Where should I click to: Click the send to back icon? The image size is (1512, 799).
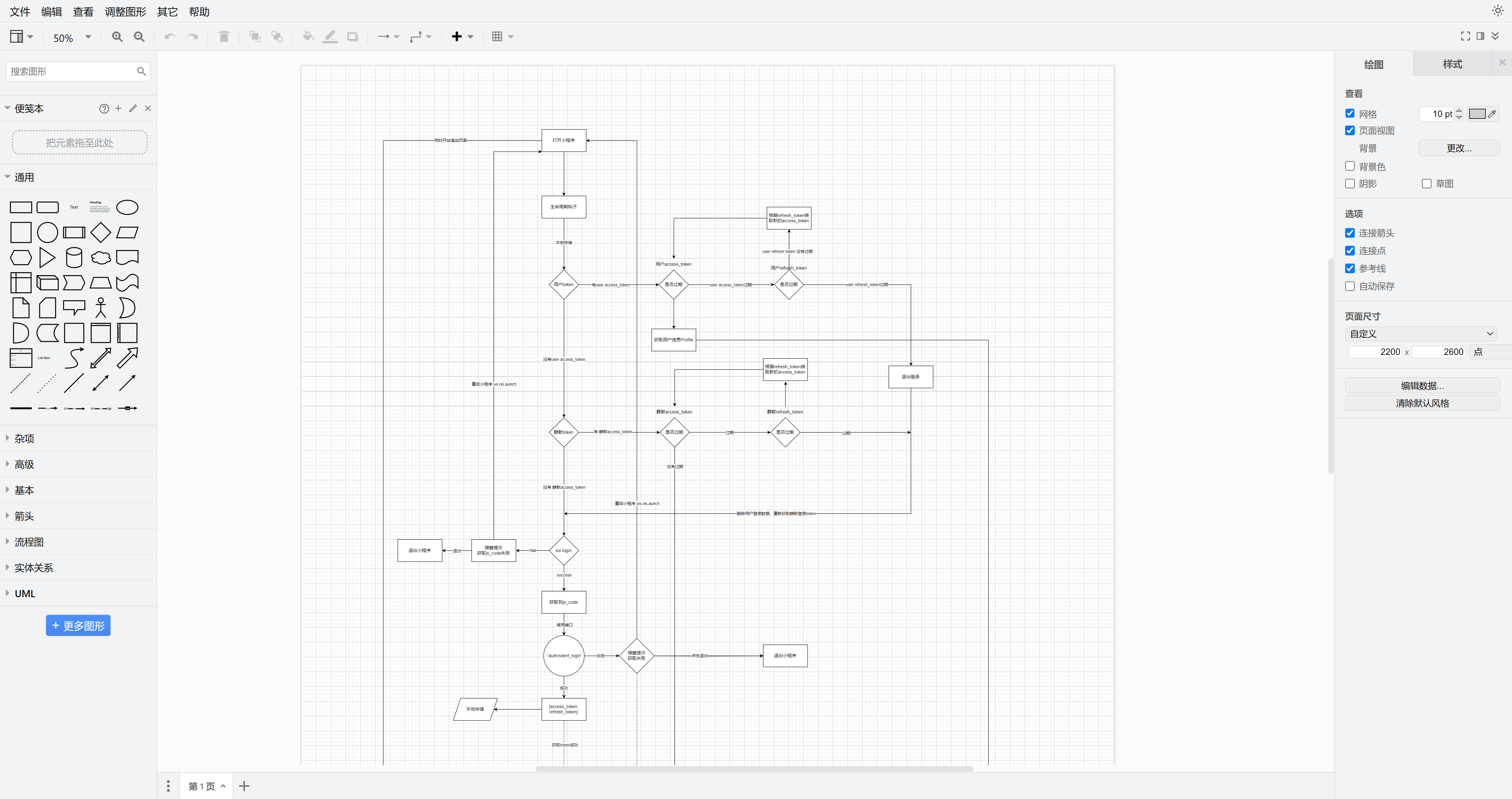point(277,36)
